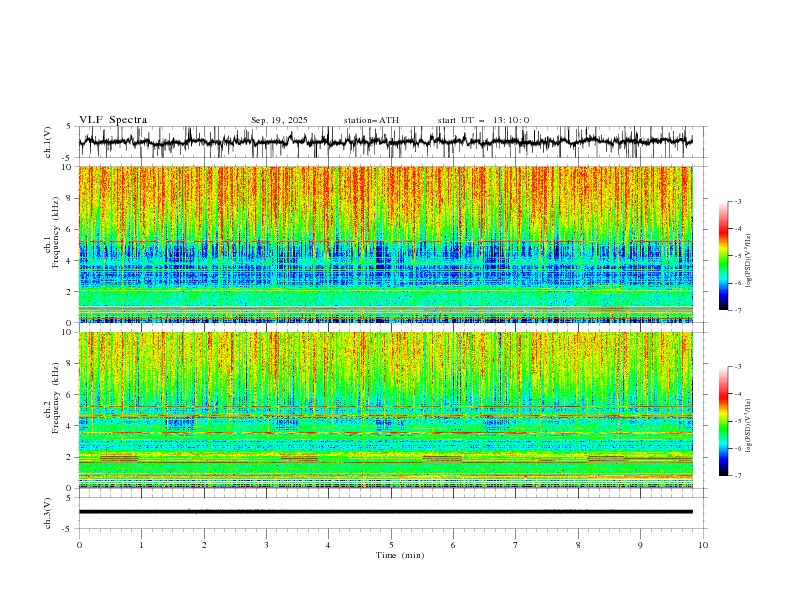Image resolution: width=792 pixels, height=612 pixels.
Task: Click the "5" volt tick of ch.1 waveform
Action: point(69,127)
